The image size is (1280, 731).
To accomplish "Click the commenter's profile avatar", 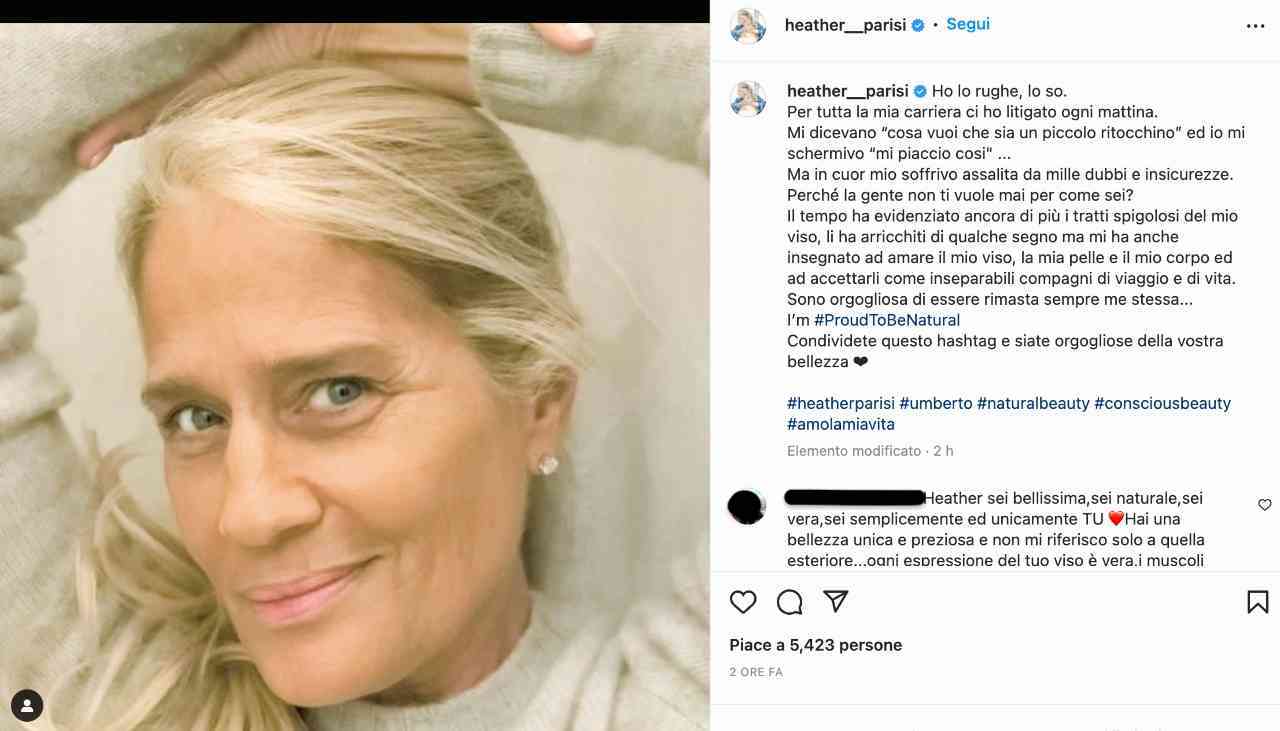I will pyautogui.click(x=746, y=507).
